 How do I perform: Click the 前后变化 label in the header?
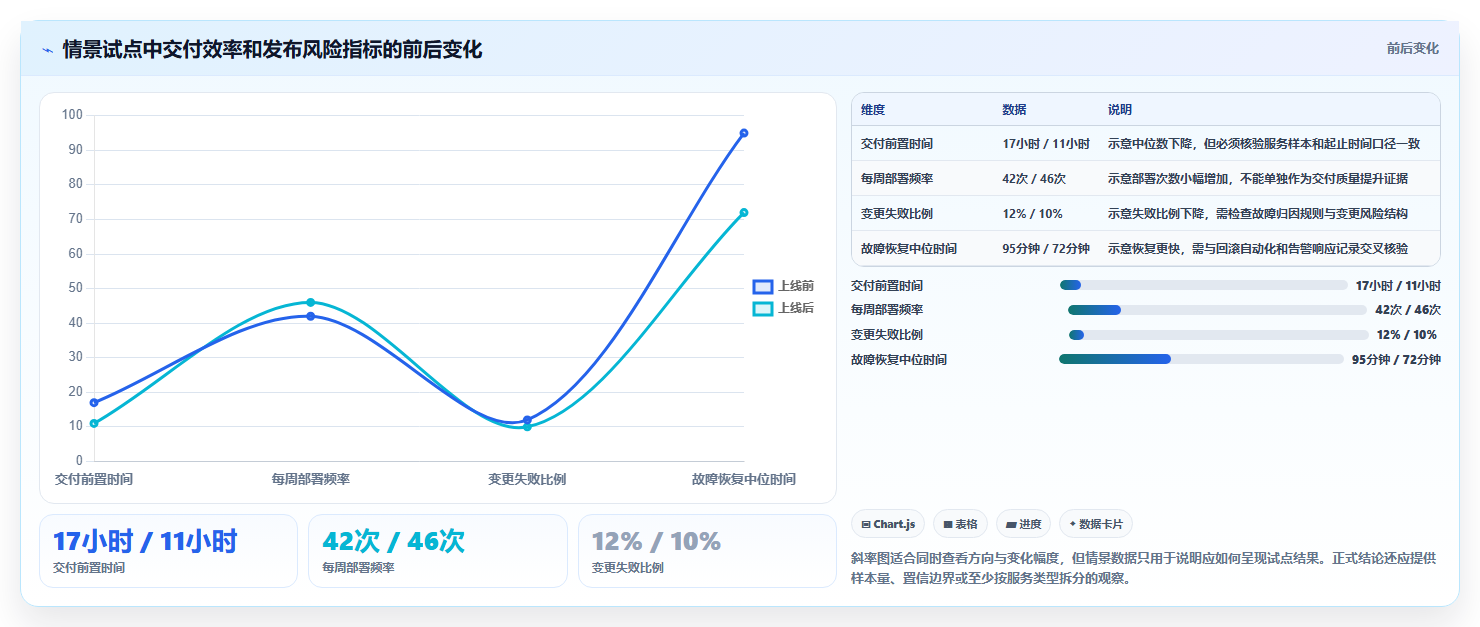(x=1412, y=48)
